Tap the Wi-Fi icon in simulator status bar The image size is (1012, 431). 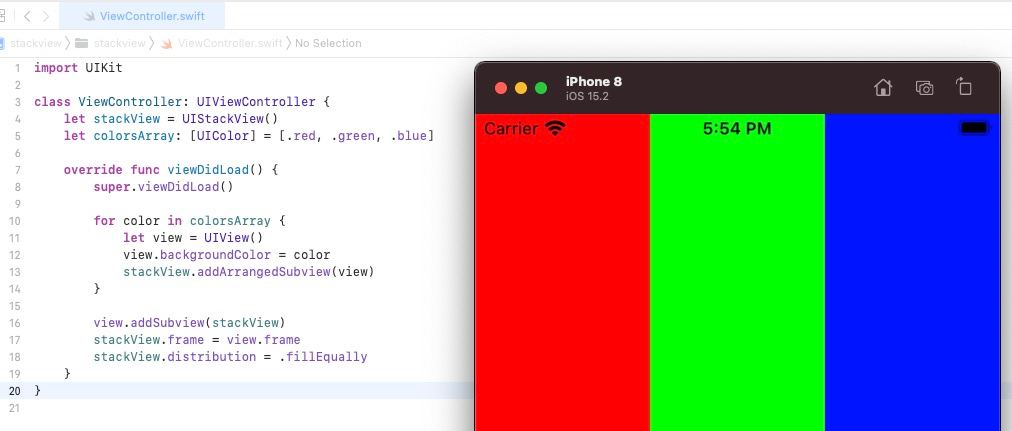pyautogui.click(x=555, y=128)
